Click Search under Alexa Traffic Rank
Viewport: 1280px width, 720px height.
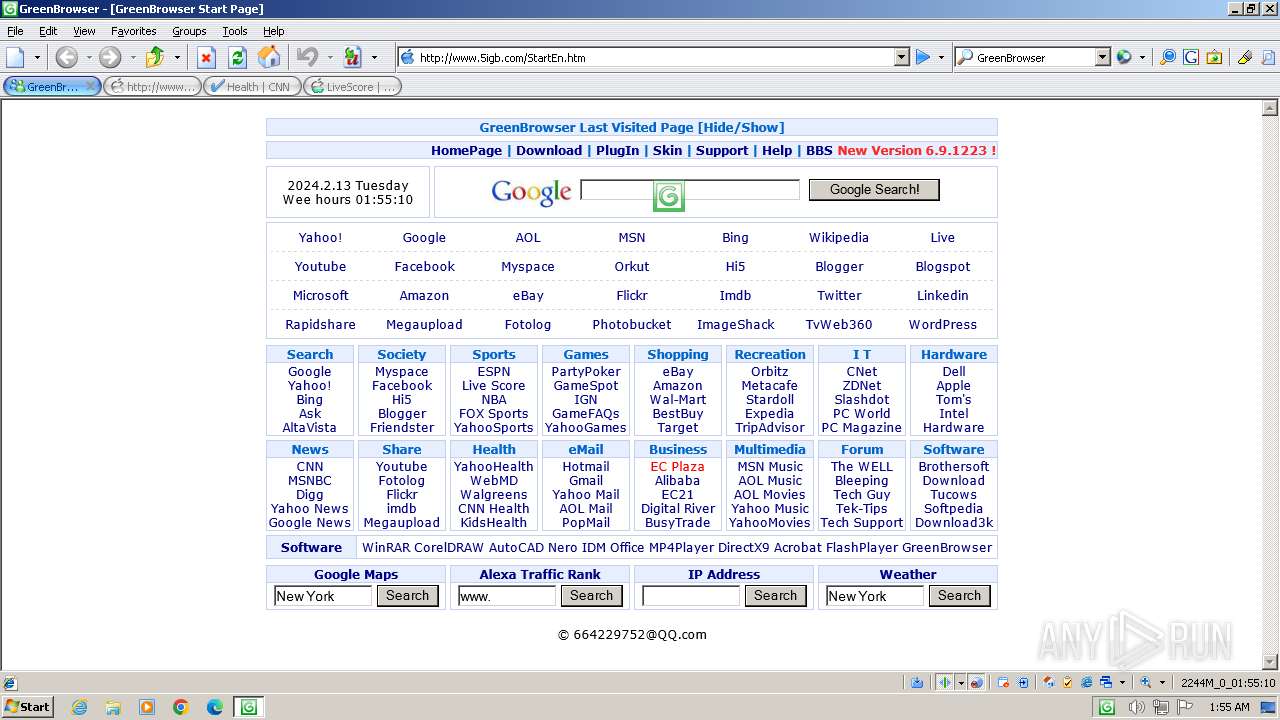pyautogui.click(x=591, y=595)
